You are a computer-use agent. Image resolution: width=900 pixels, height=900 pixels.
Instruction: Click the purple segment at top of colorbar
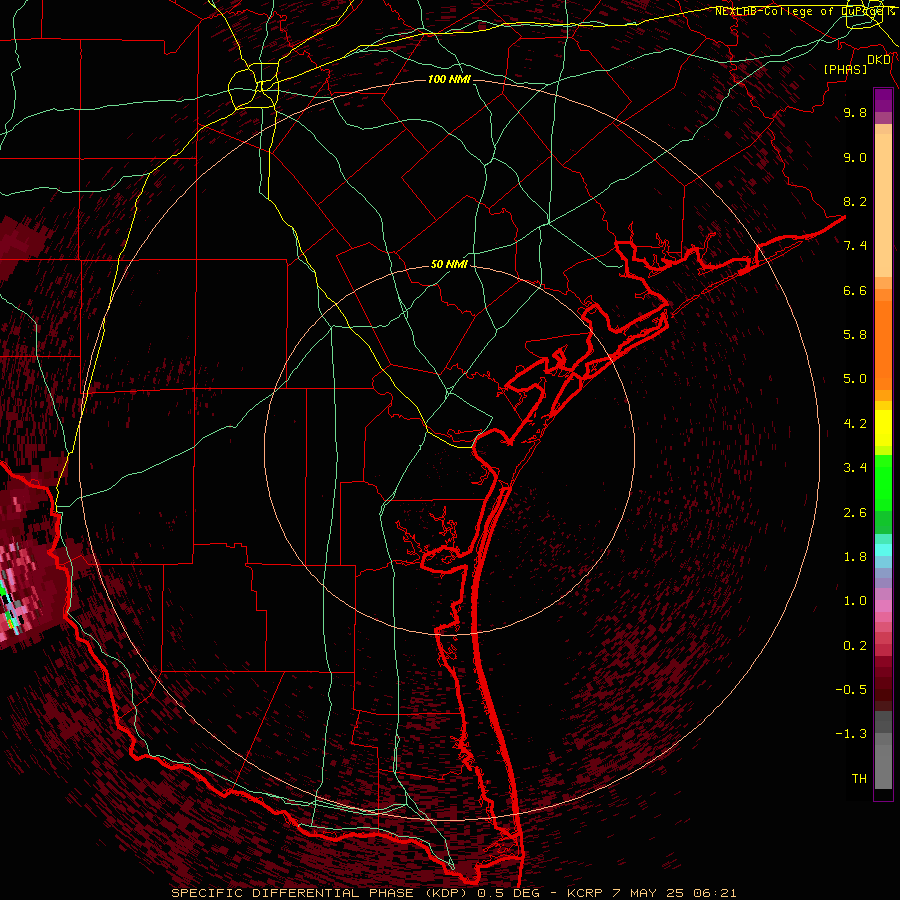(x=883, y=100)
